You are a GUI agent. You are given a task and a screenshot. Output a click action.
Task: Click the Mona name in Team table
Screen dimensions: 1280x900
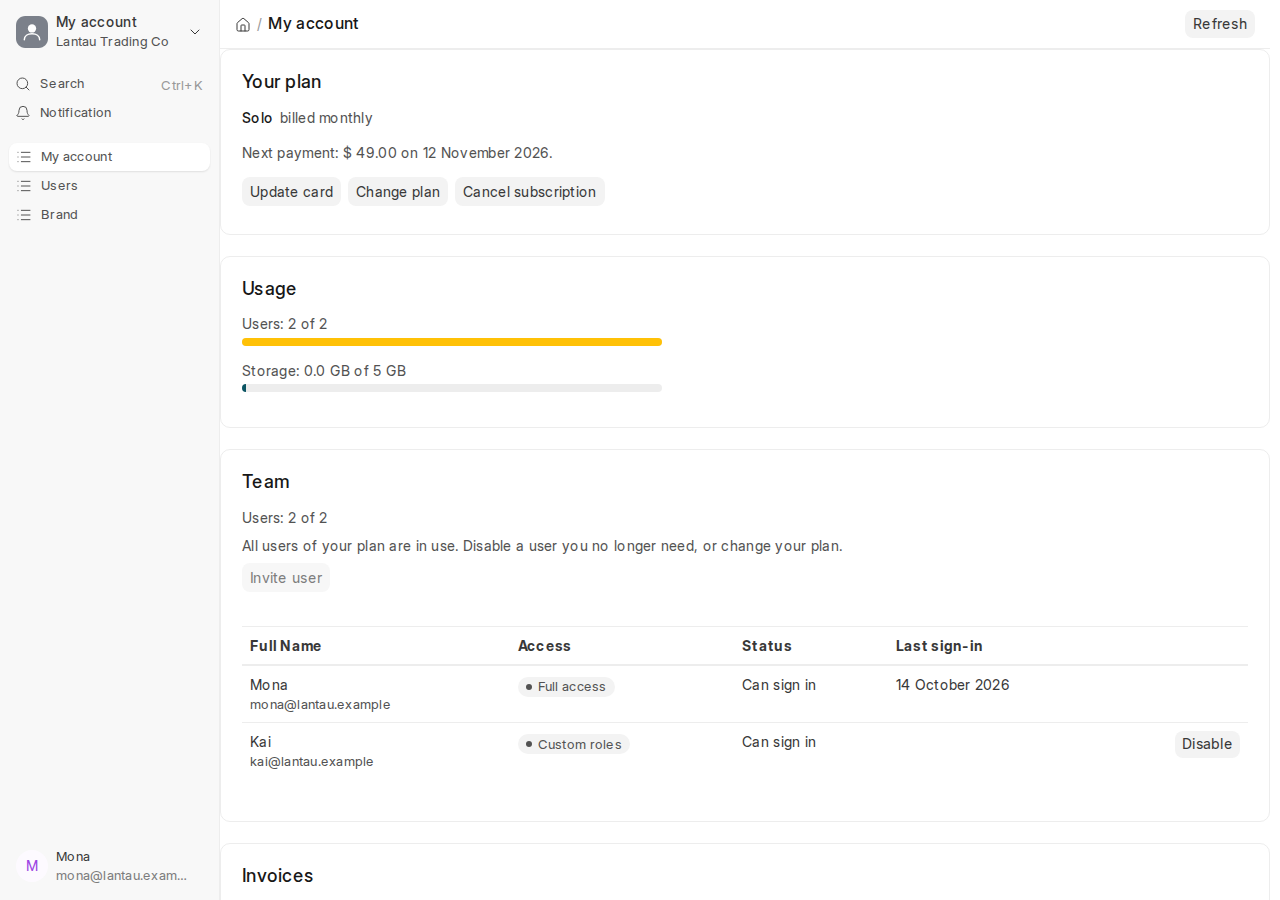click(x=269, y=685)
